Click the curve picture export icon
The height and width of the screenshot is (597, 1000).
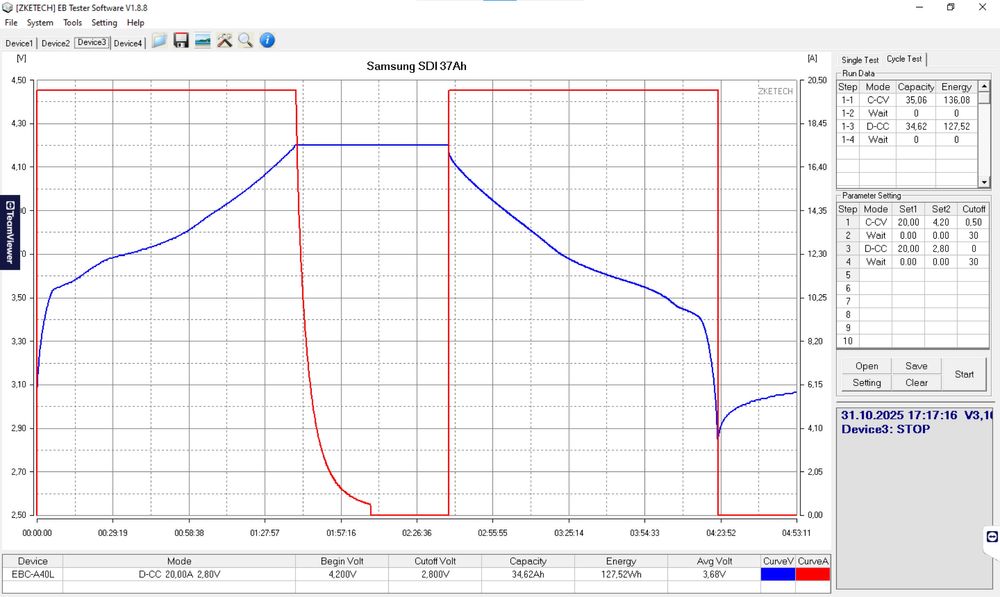pyautogui.click(x=203, y=41)
